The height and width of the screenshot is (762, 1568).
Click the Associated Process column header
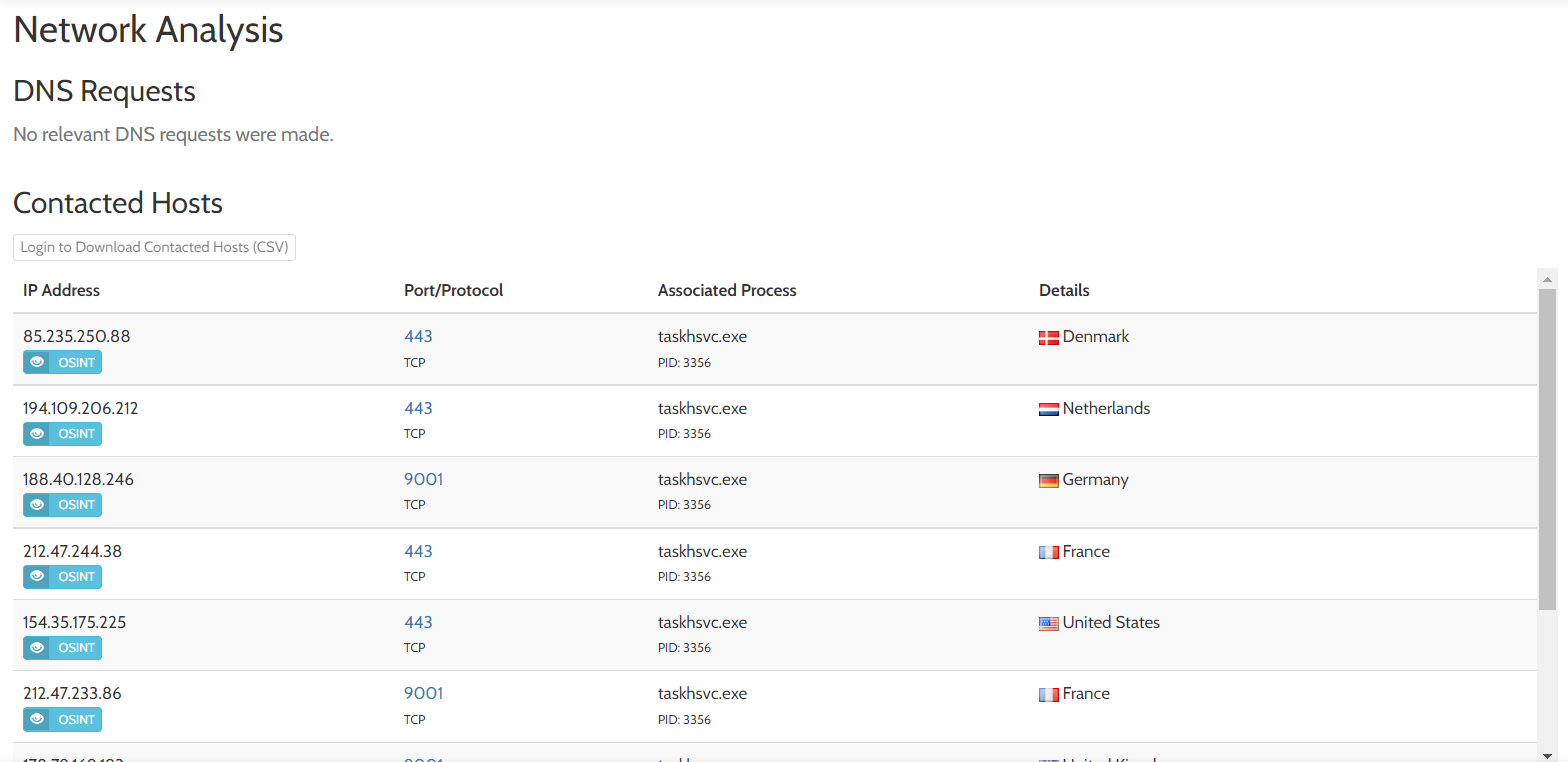727,291
